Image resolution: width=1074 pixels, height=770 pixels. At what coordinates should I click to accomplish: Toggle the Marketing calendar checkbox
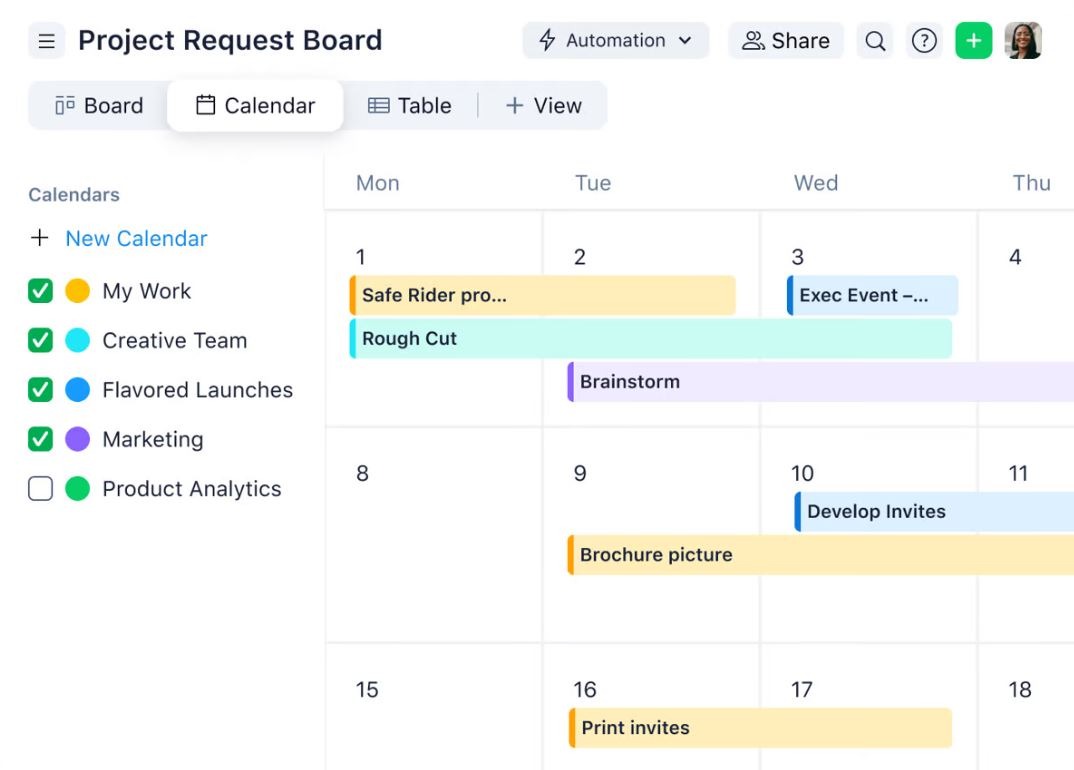(40, 439)
